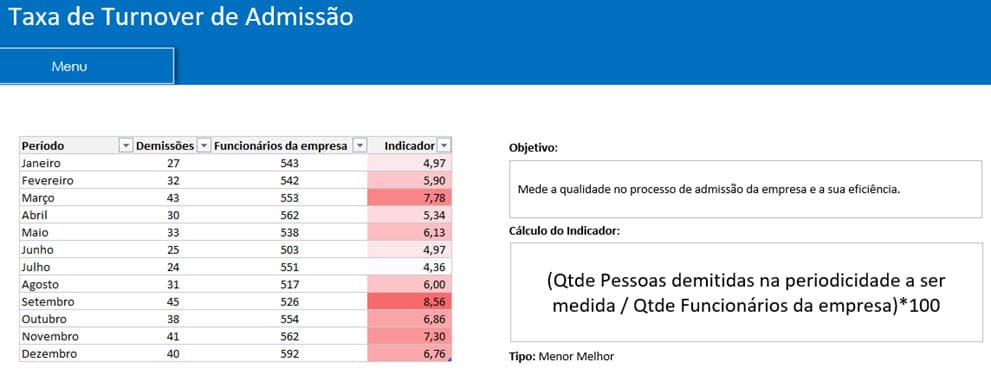Screen dimensions: 991x375
Task: Click the Tipo: Menor Melhor label
Action: tap(561, 357)
